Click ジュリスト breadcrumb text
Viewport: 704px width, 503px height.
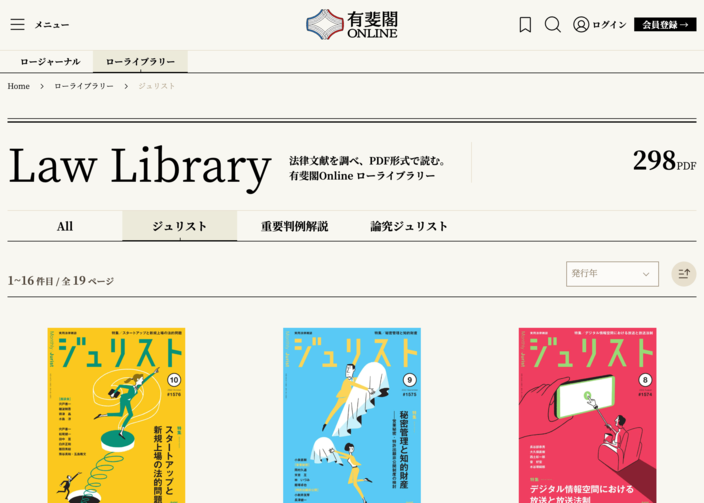coord(156,86)
